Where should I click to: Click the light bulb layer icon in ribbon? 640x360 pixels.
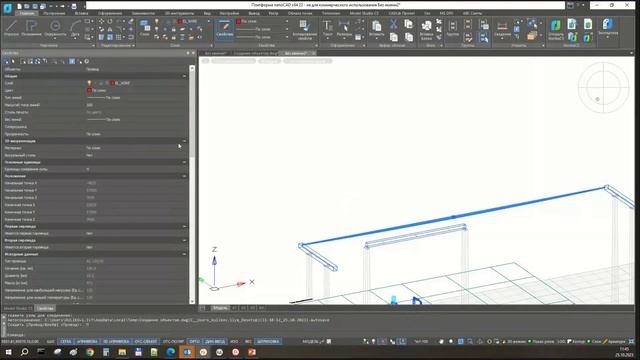157,22
